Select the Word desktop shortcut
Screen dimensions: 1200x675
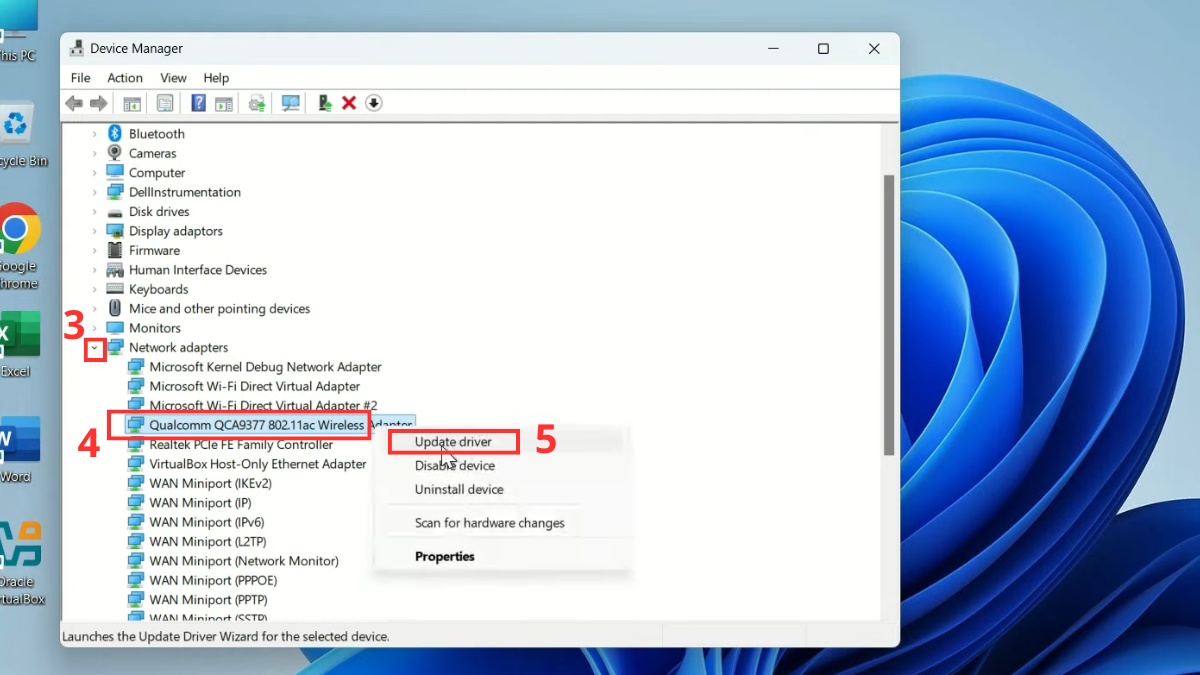18,450
